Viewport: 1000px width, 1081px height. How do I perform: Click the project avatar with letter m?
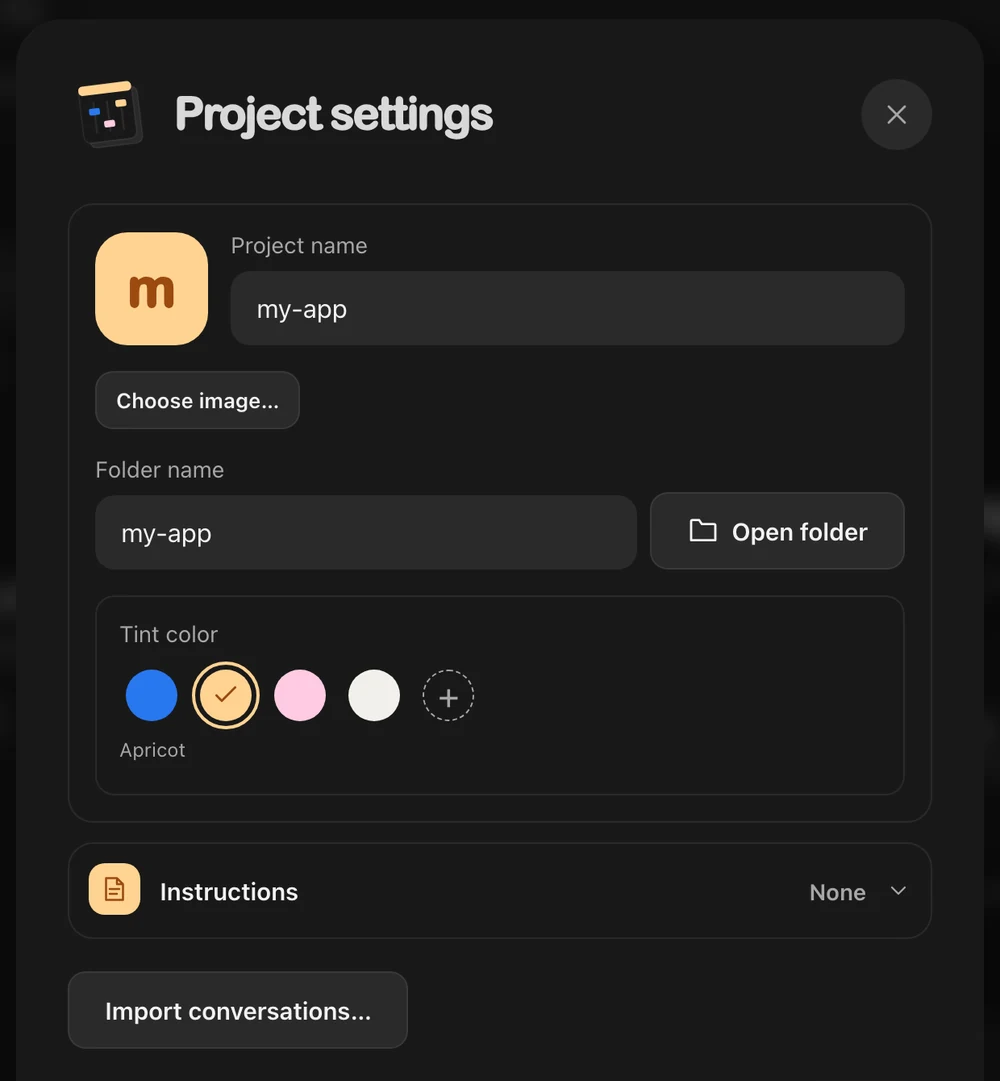152,288
